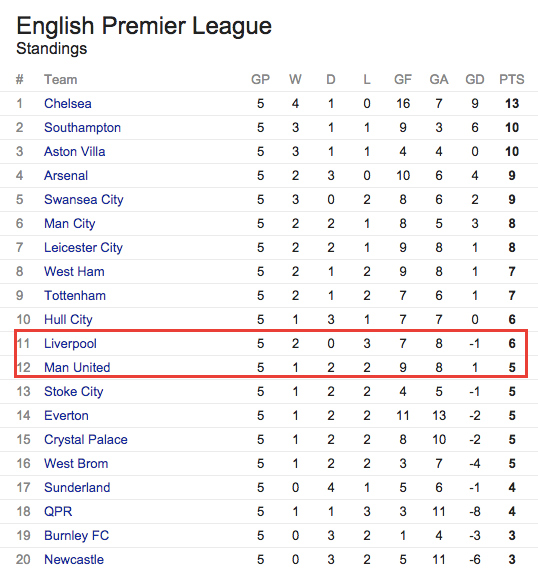Open the Southampton team link
The height and width of the screenshot is (585, 538).
(x=82, y=128)
